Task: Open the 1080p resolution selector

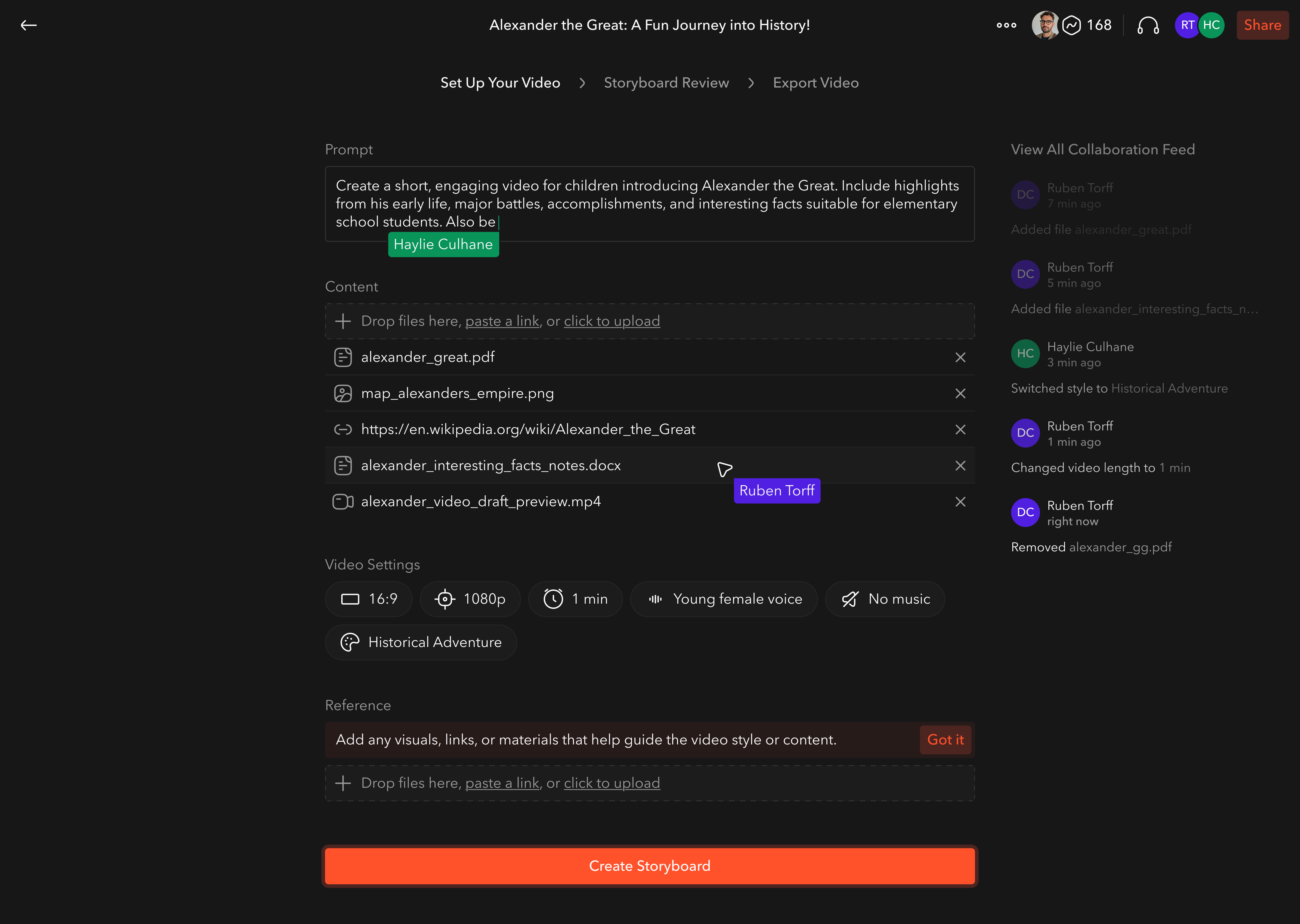Action: (469, 599)
